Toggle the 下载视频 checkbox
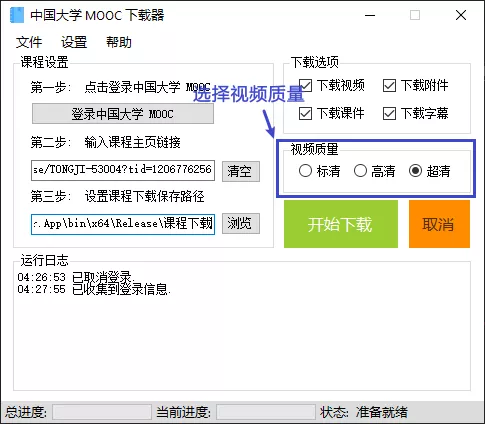This screenshot has height=424, width=485. [305, 86]
